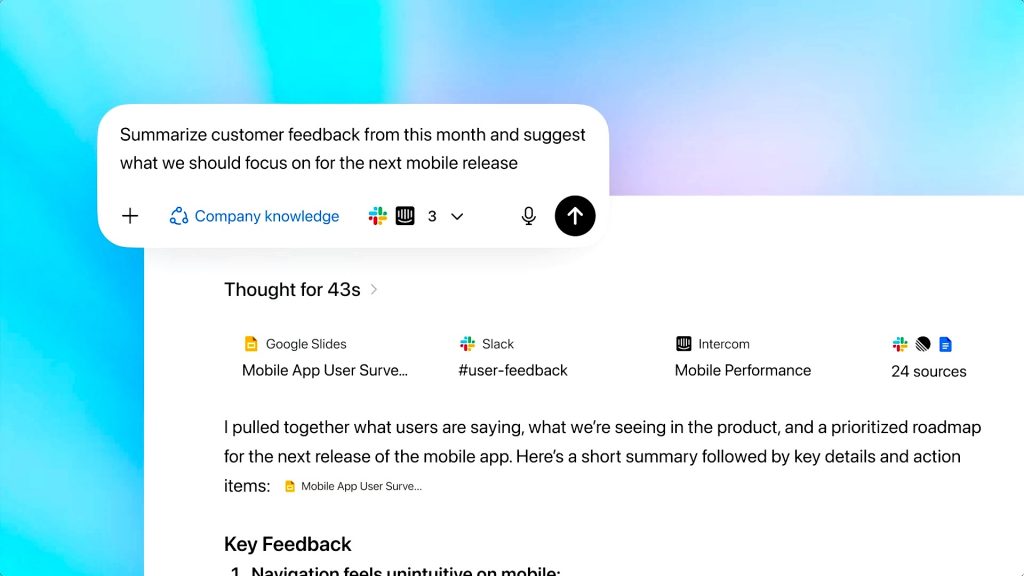Click the connector count number 3
The width and height of the screenshot is (1024, 576).
[x=432, y=216]
